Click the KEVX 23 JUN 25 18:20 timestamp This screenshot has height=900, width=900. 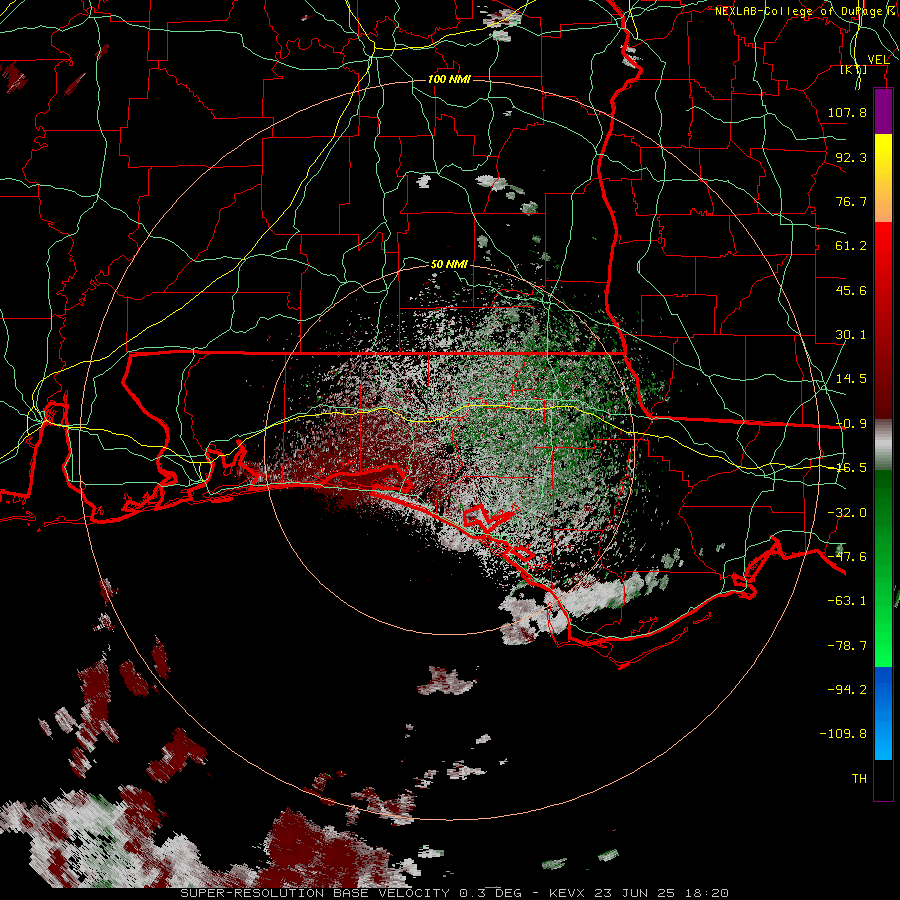point(639,893)
